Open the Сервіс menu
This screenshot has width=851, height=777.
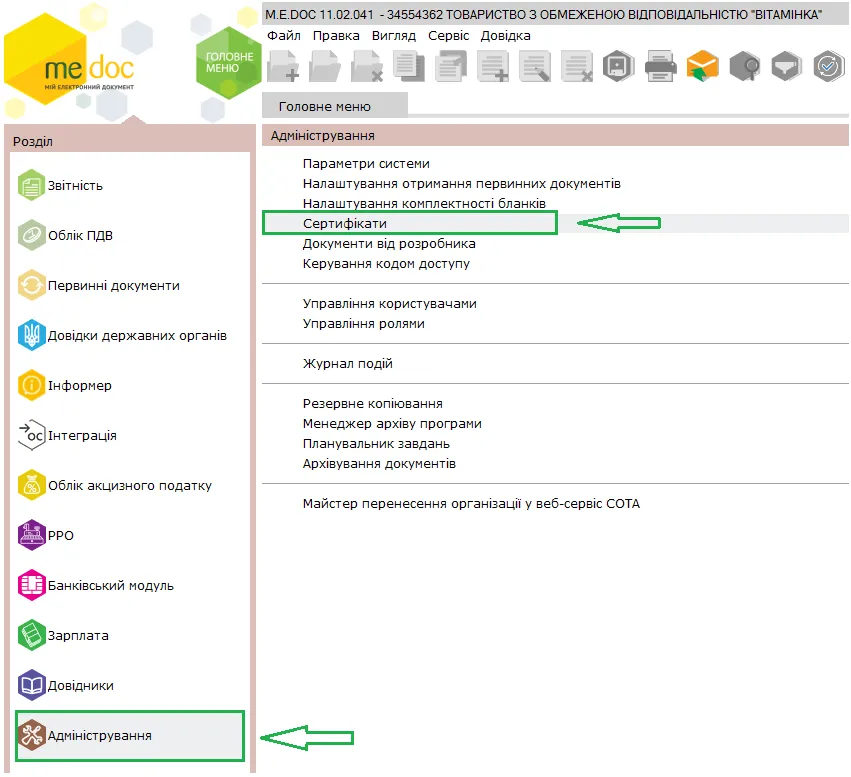coord(448,36)
